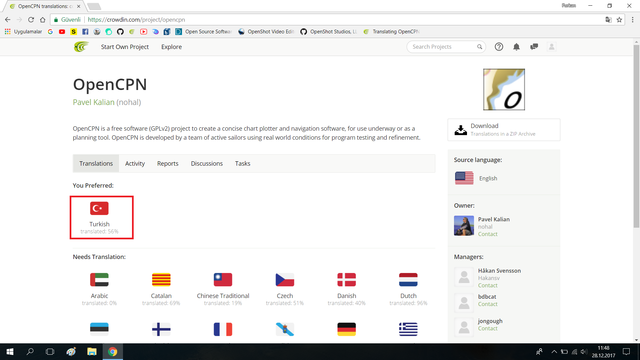Viewport: 640px width, 360px height.
Task: Click the volume icon in system tray
Action: (x=584, y=352)
